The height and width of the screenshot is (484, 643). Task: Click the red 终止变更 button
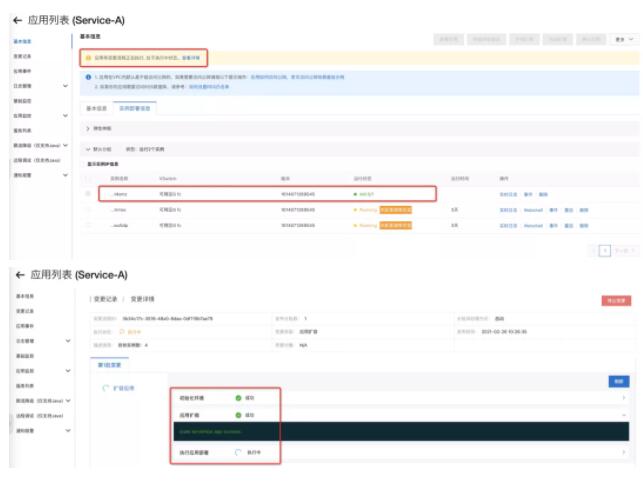[615, 300]
